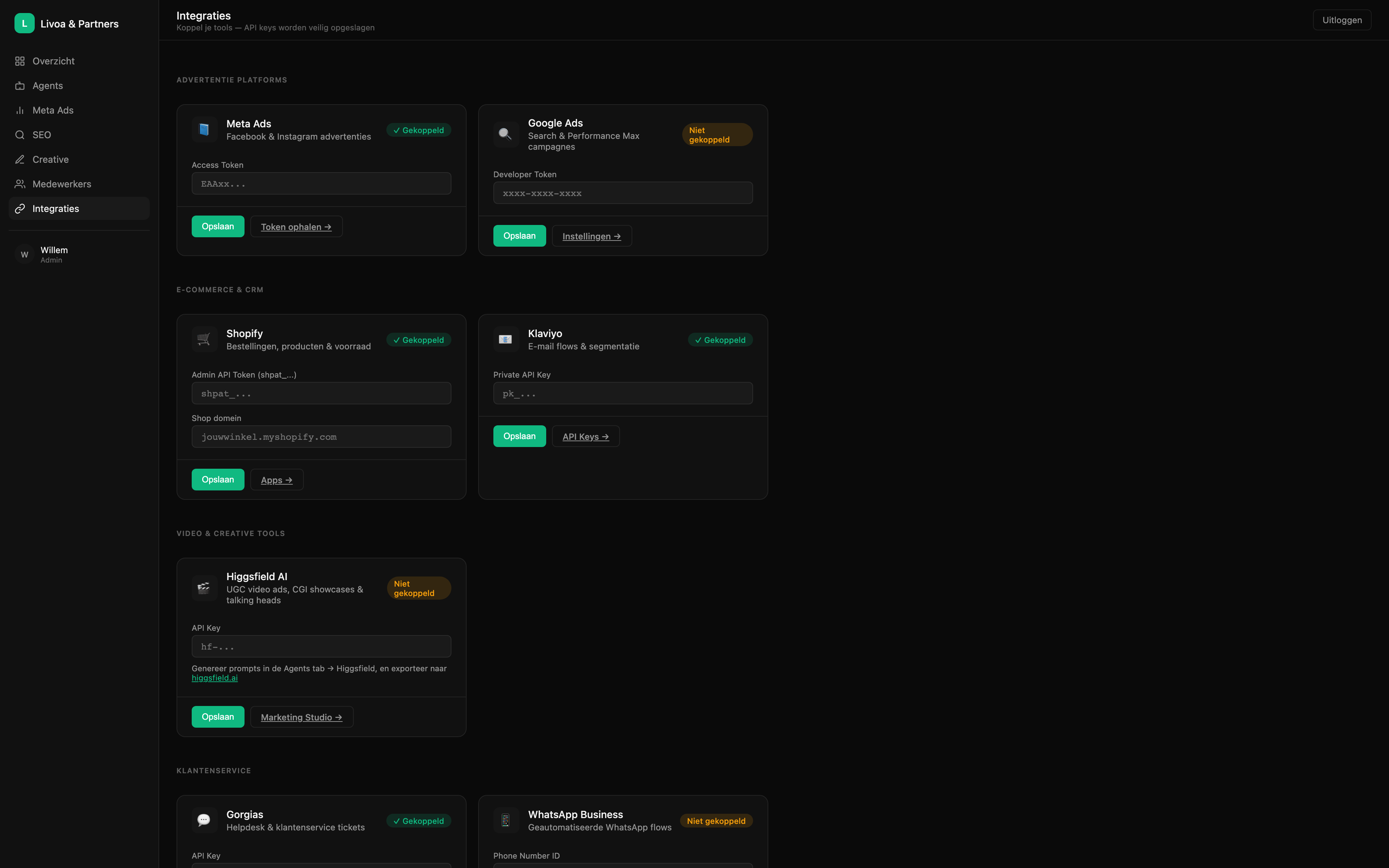Navigate to the SEO section
This screenshot has width=1389, height=868.
[79, 135]
